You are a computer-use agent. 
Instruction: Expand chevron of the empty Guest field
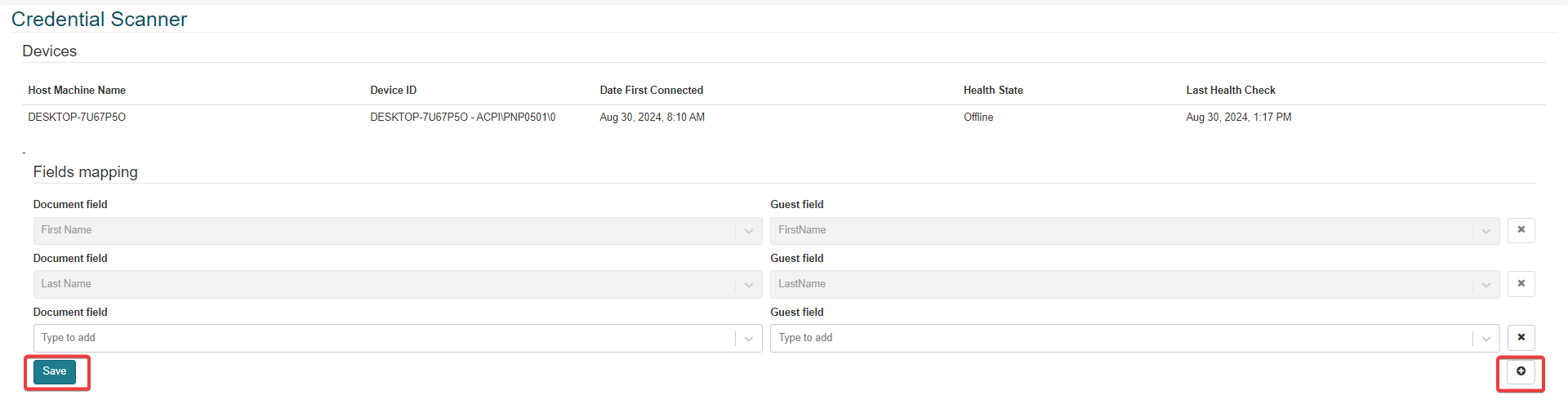click(1486, 339)
